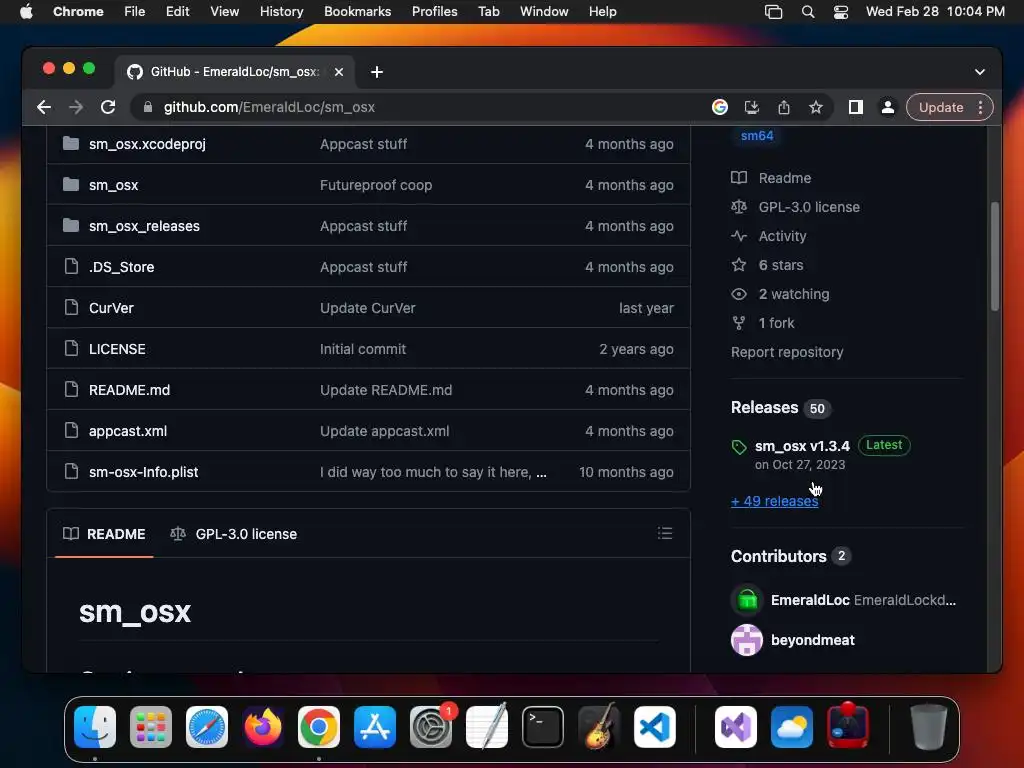Open EmeraldLoc contributor avatar
Image resolution: width=1024 pixels, height=768 pixels.
[747, 600]
